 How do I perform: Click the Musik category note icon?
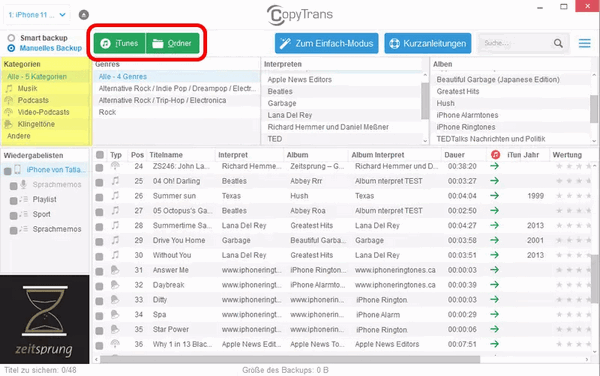click(x=9, y=88)
